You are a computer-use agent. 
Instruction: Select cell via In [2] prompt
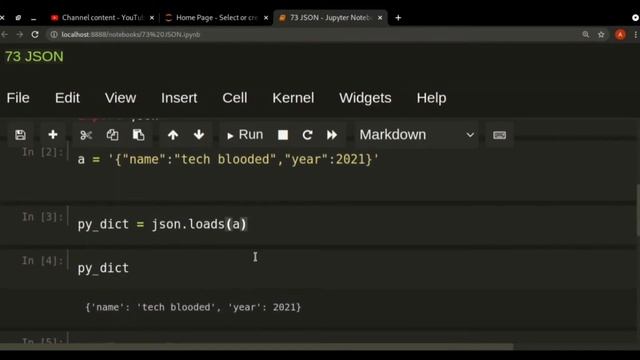tap(42, 152)
